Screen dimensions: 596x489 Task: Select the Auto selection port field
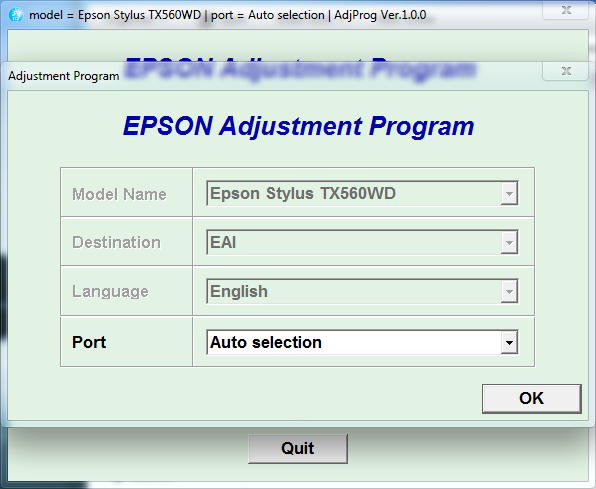point(362,342)
